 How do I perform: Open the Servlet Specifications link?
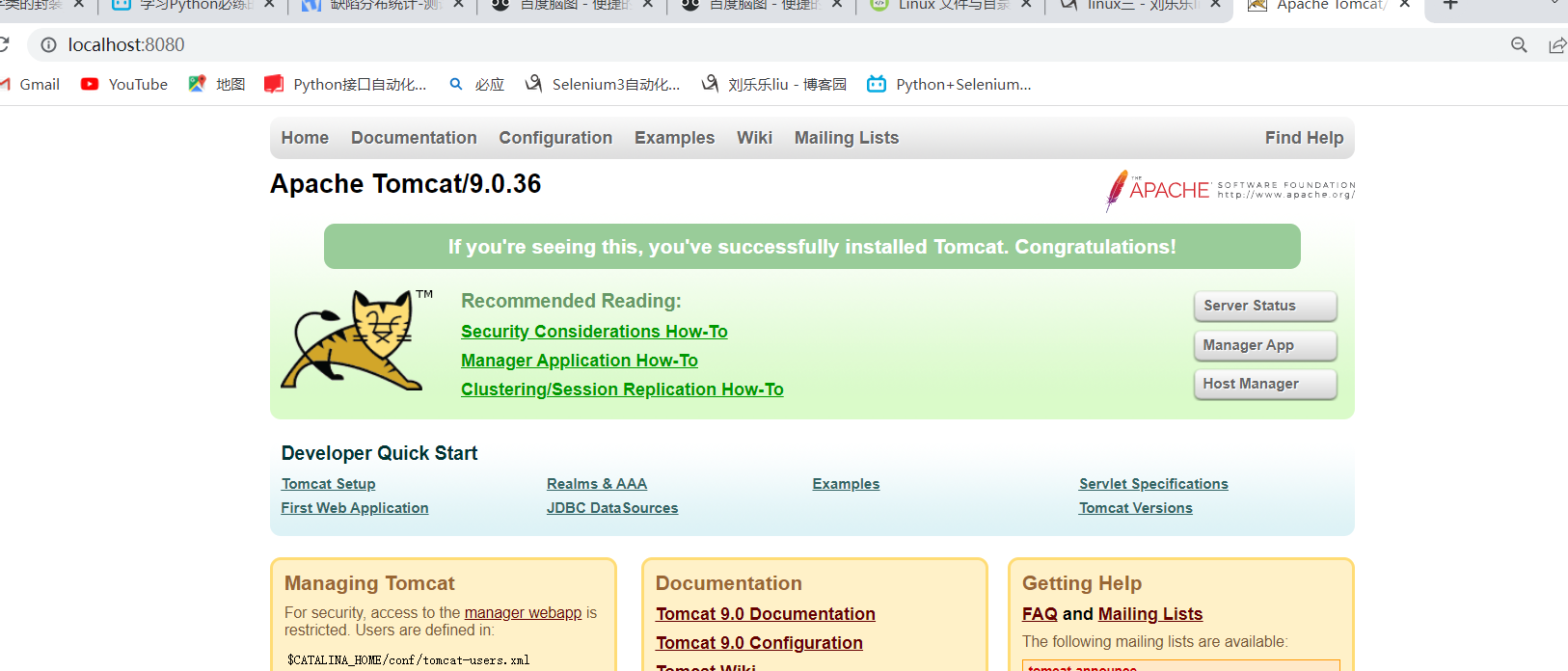click(1153, 484)
